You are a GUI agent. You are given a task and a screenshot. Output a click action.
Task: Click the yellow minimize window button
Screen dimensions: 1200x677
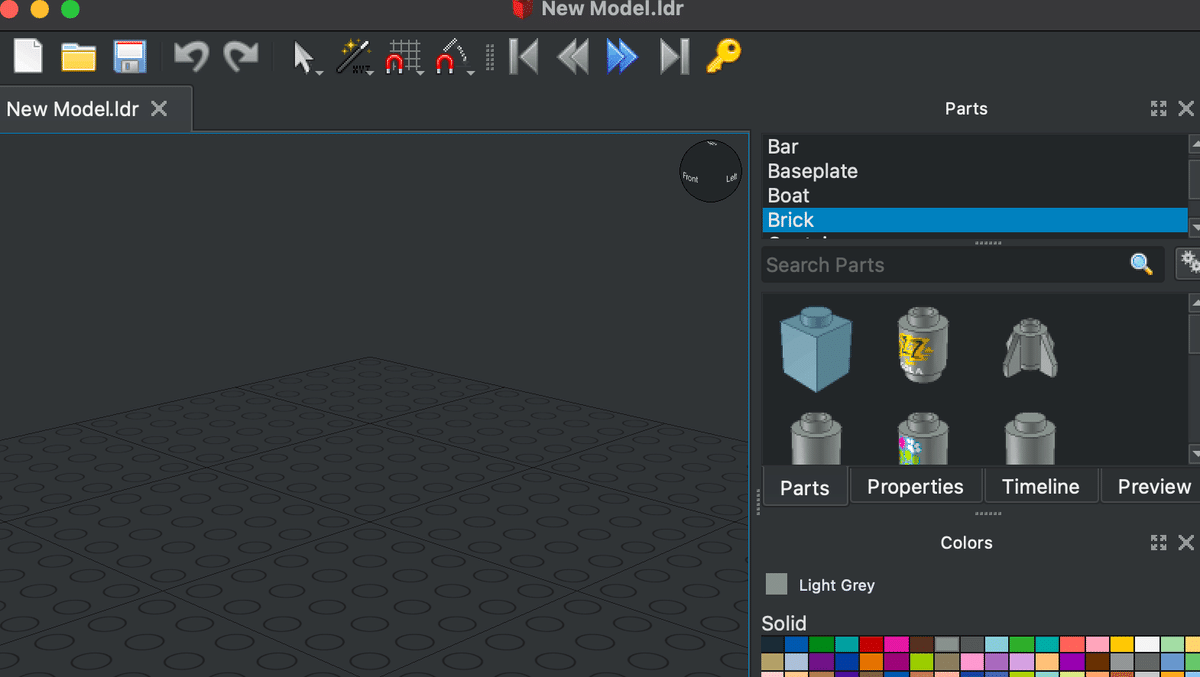coord(40,9)
